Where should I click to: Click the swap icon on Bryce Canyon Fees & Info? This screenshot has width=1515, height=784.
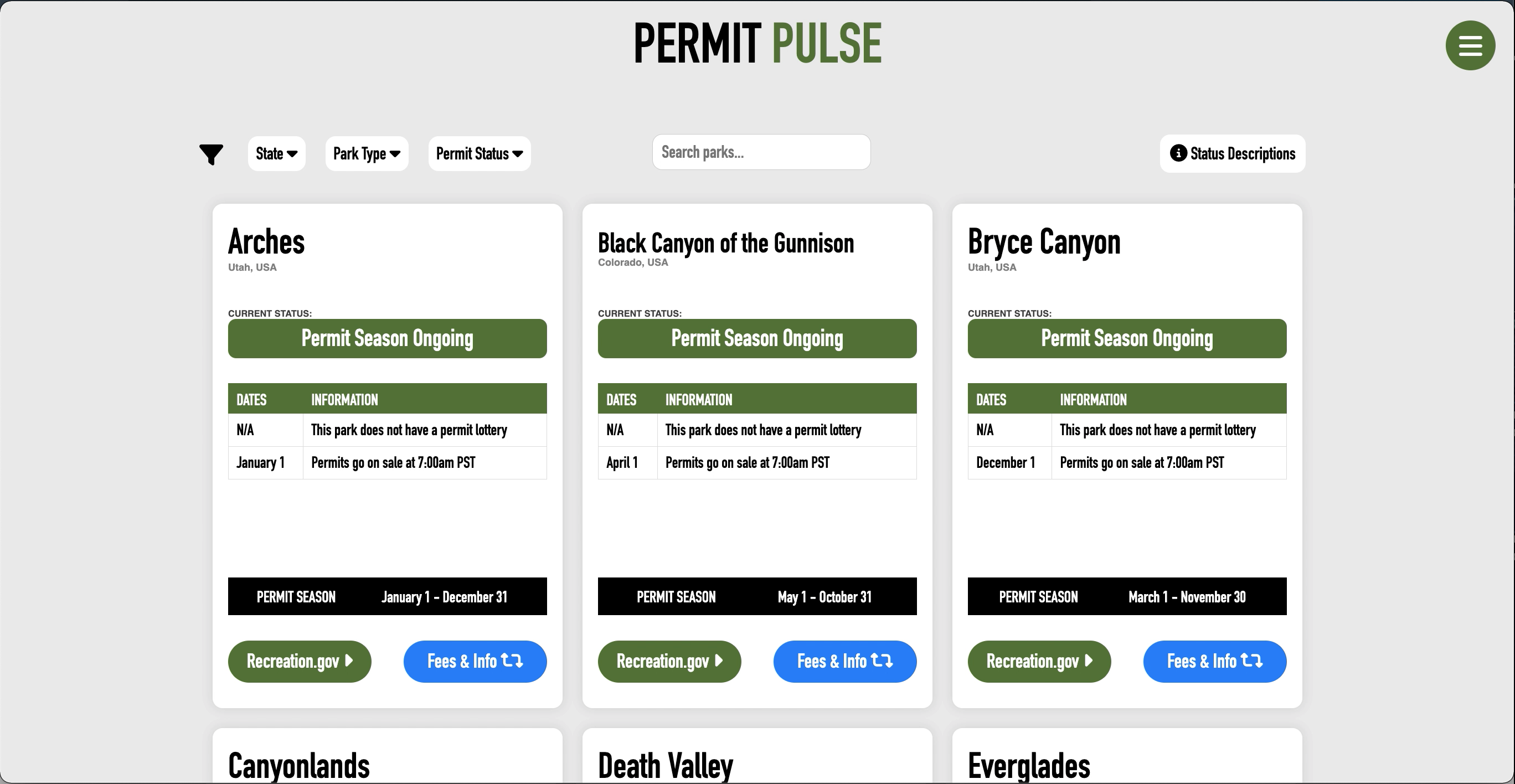(1251, 661)
